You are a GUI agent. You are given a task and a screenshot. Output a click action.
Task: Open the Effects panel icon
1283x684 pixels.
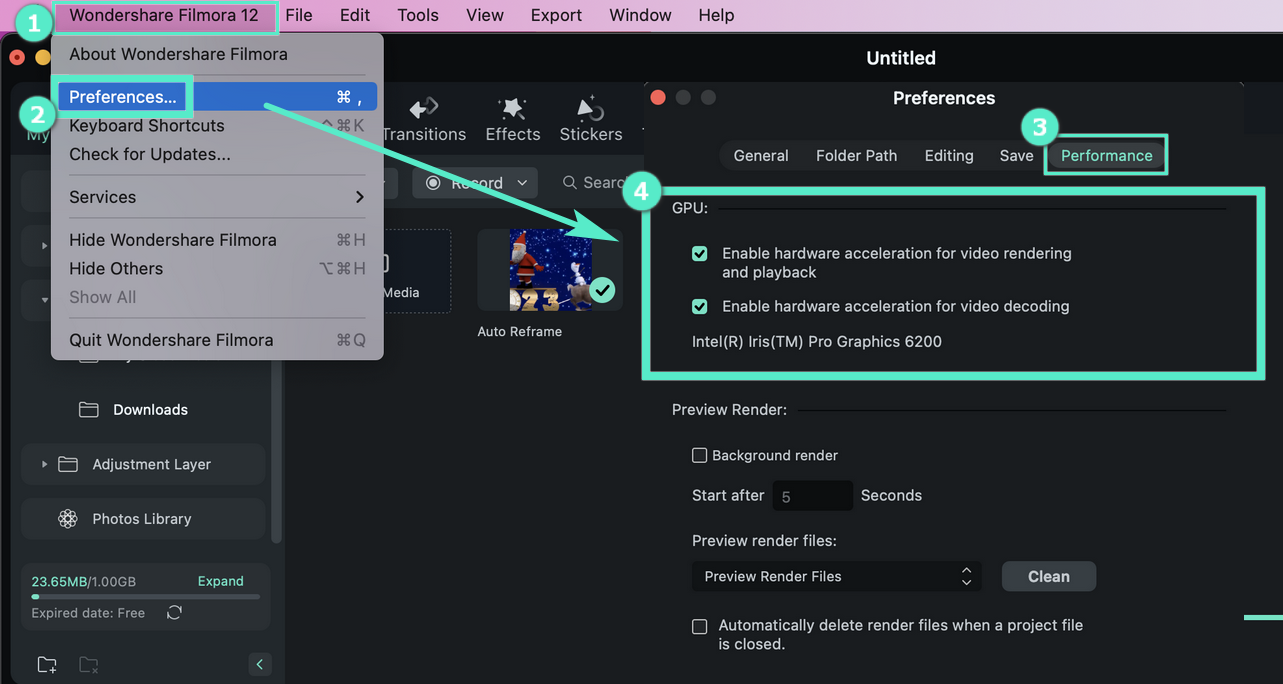click(x=513, y=108)
